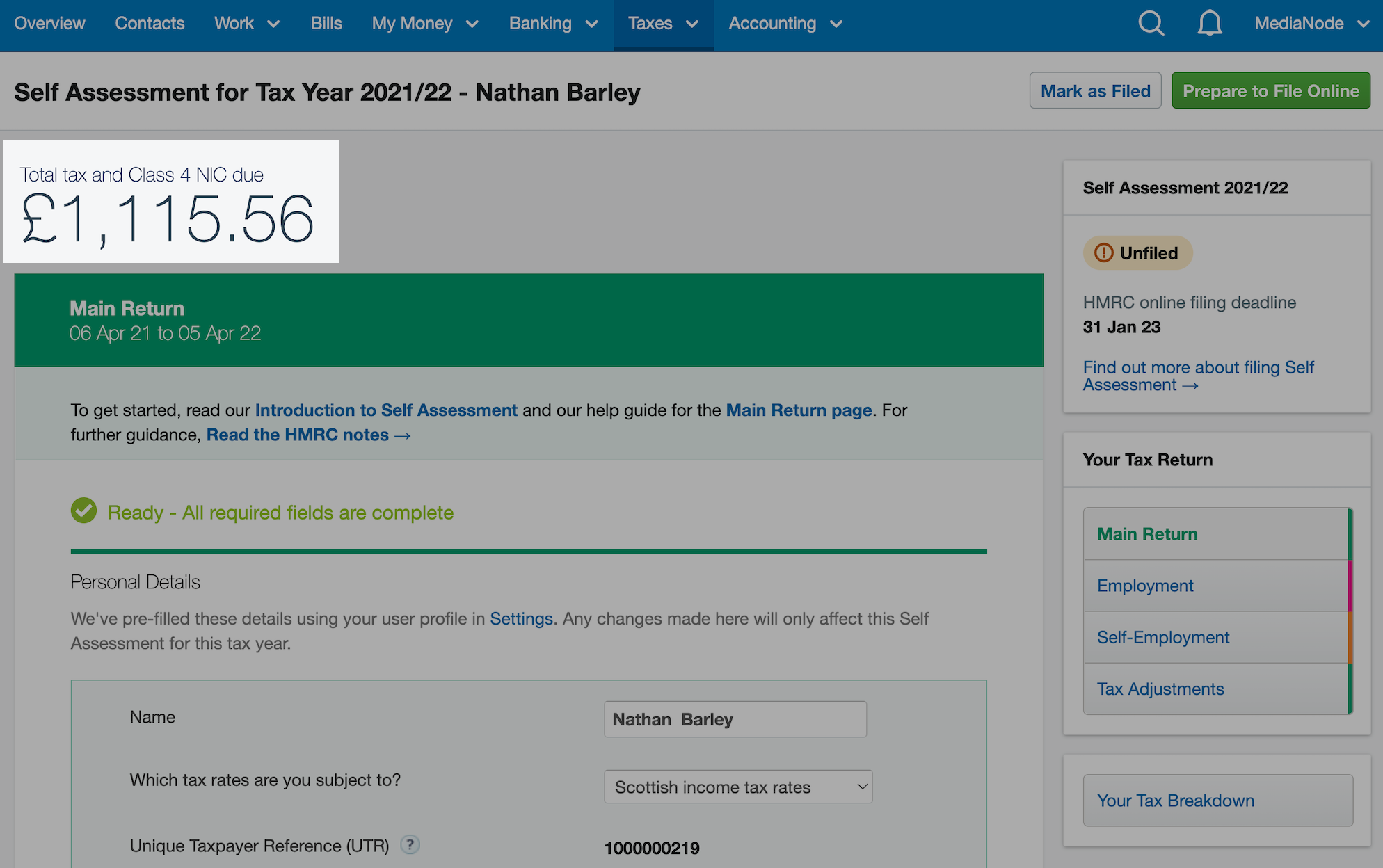Expand the Work menu

(247, 24)
